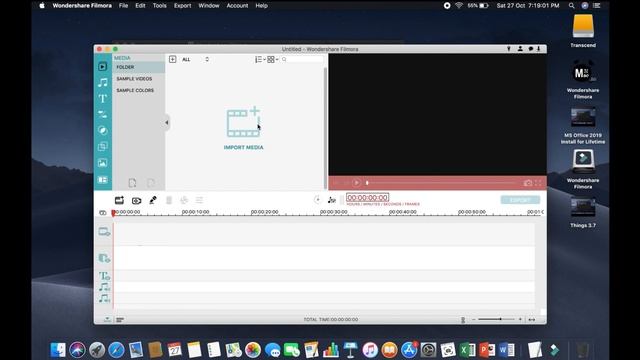Open the Transitions icon in sidebar
Screen dimensions: 640x360
[x=102, y=115]
